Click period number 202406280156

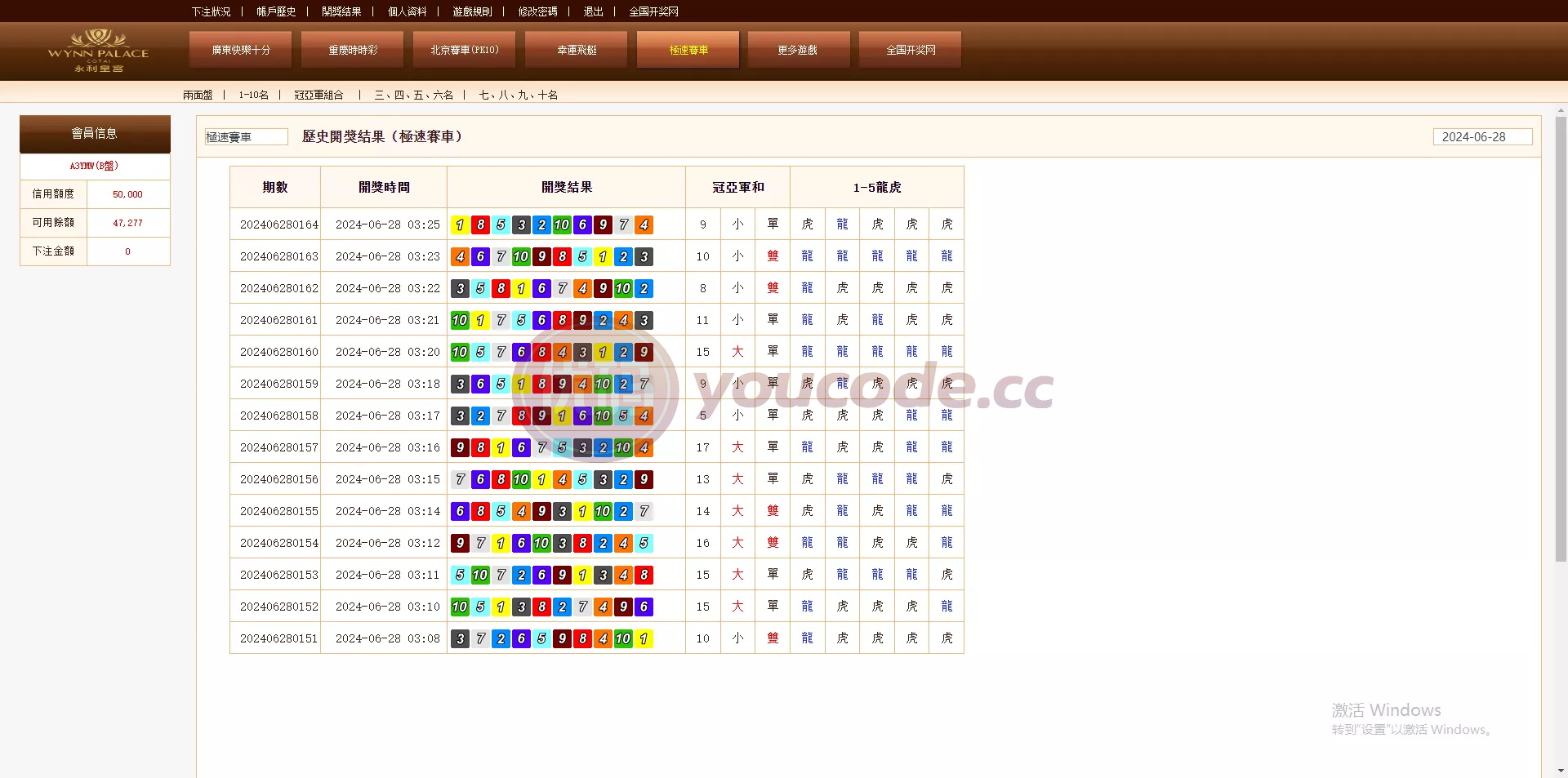coord(279,479)
